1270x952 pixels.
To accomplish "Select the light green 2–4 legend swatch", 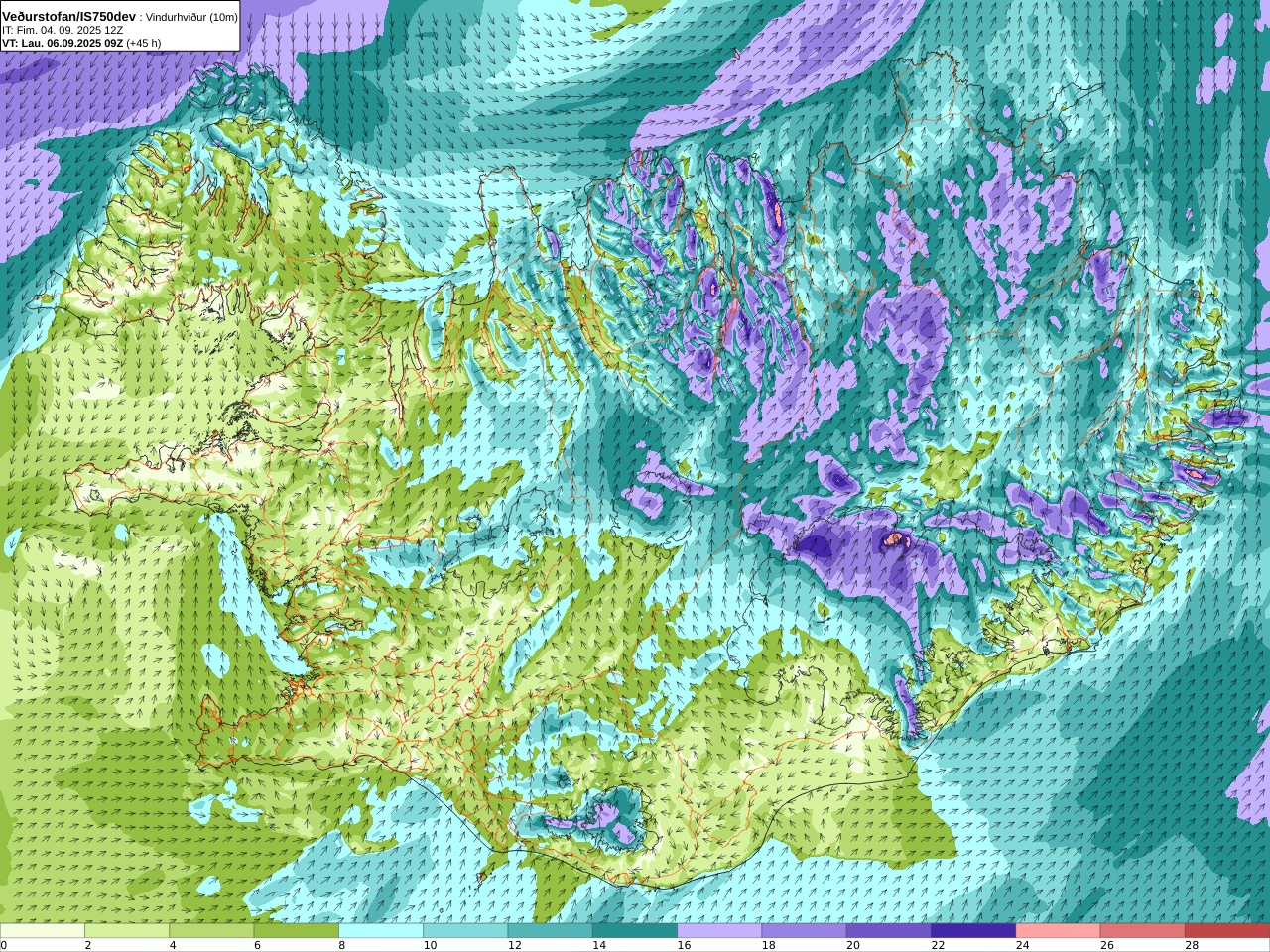I will pyautogui.click(x=127, y=931).
